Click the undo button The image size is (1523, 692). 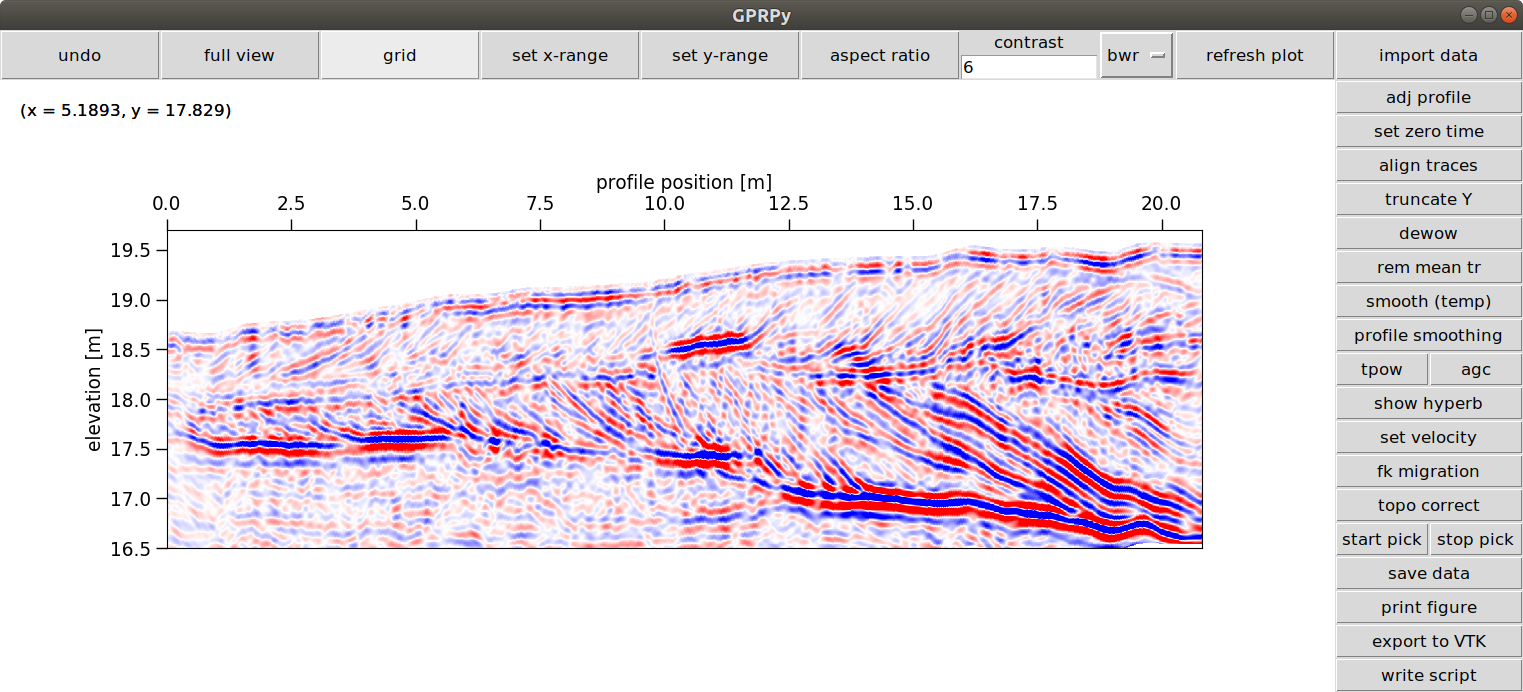(80, 55)
